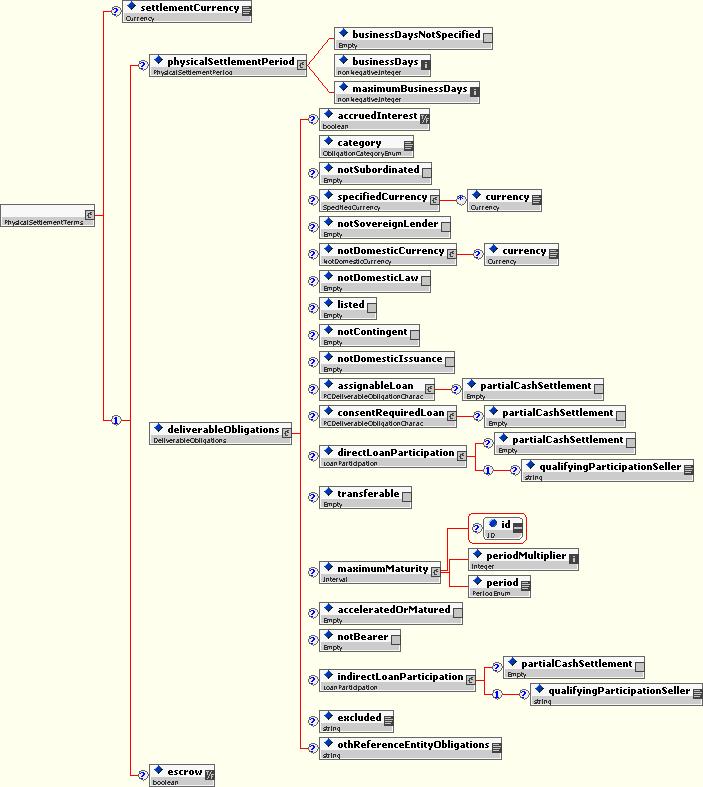This screenshot has width=703, height=787.
Task: Click the string type icon on excluded
Action: pos(388,720)
